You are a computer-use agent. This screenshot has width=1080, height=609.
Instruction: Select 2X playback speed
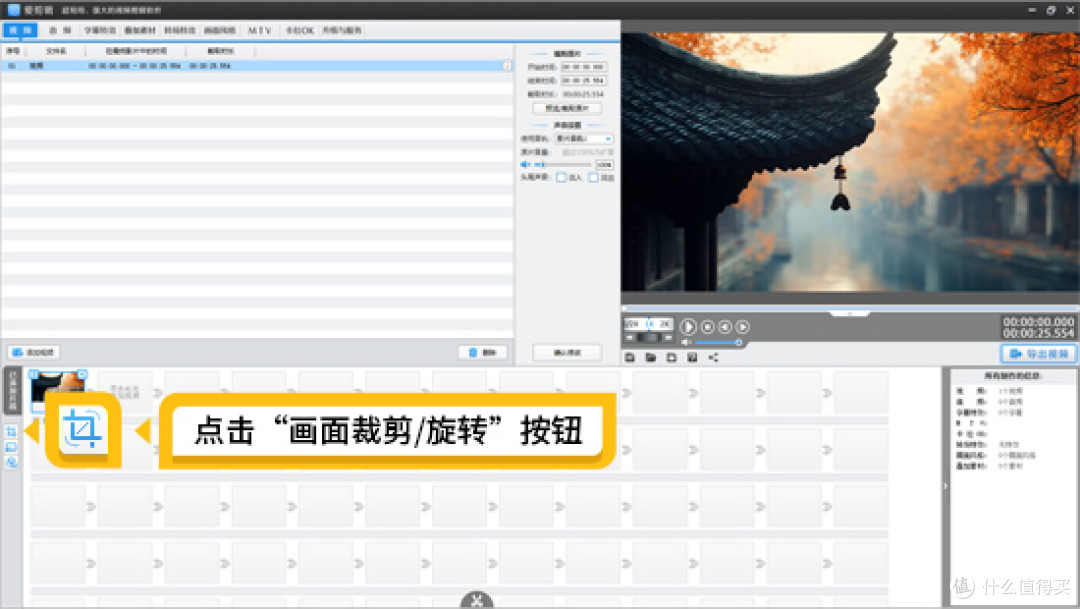tap(665, 324)
